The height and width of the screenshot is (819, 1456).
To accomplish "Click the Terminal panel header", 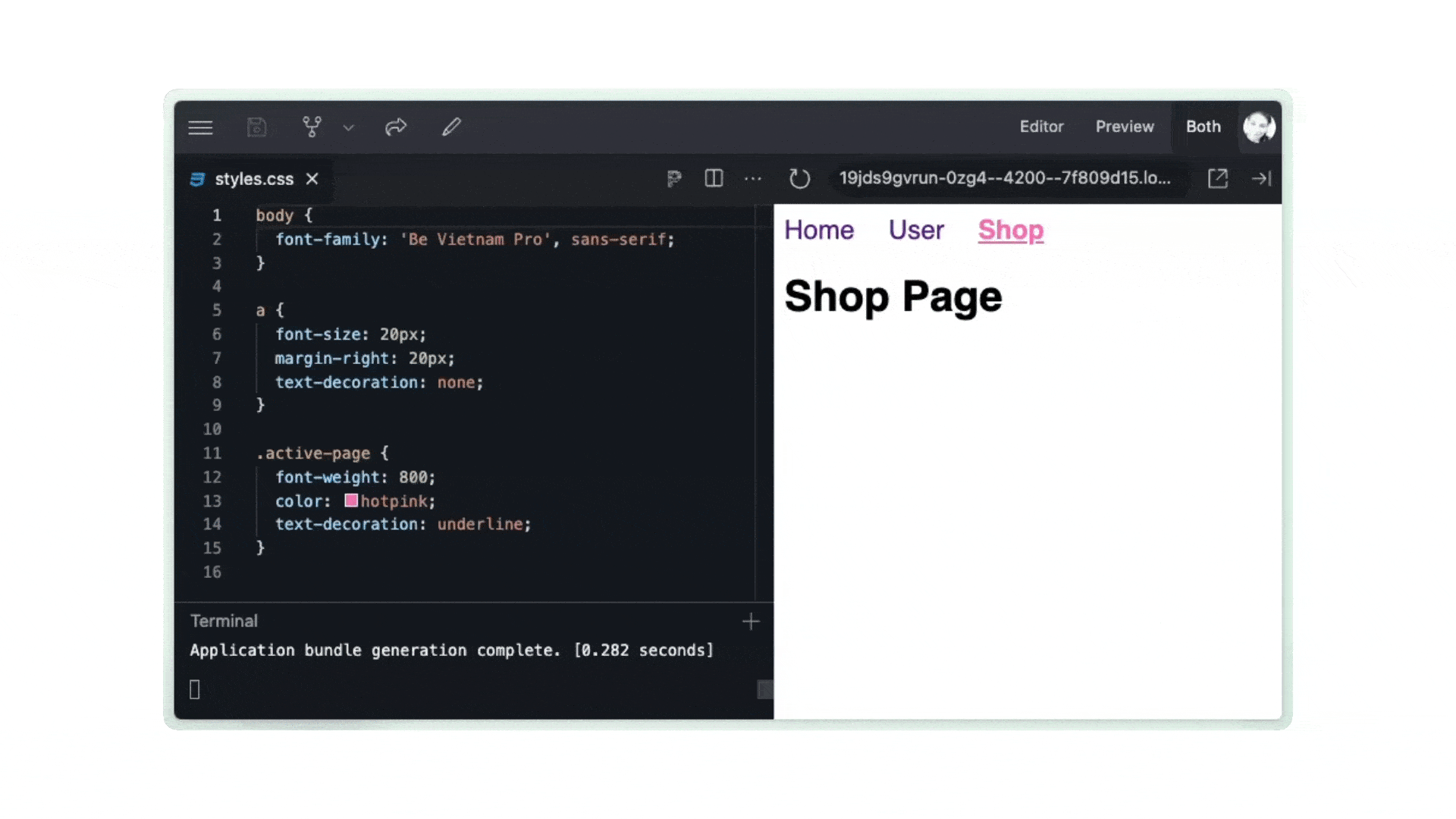I will (224, 621).
